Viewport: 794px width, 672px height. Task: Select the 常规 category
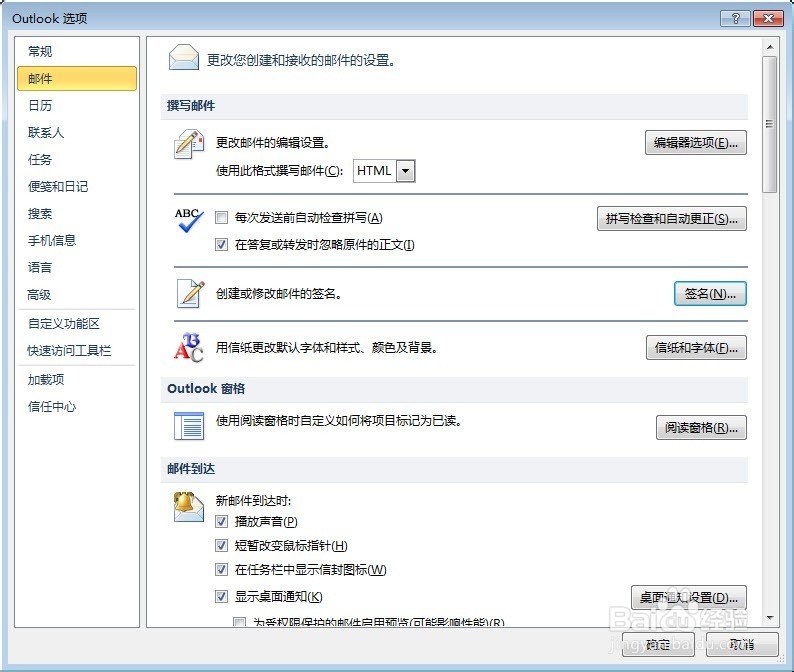click(77, 51)
